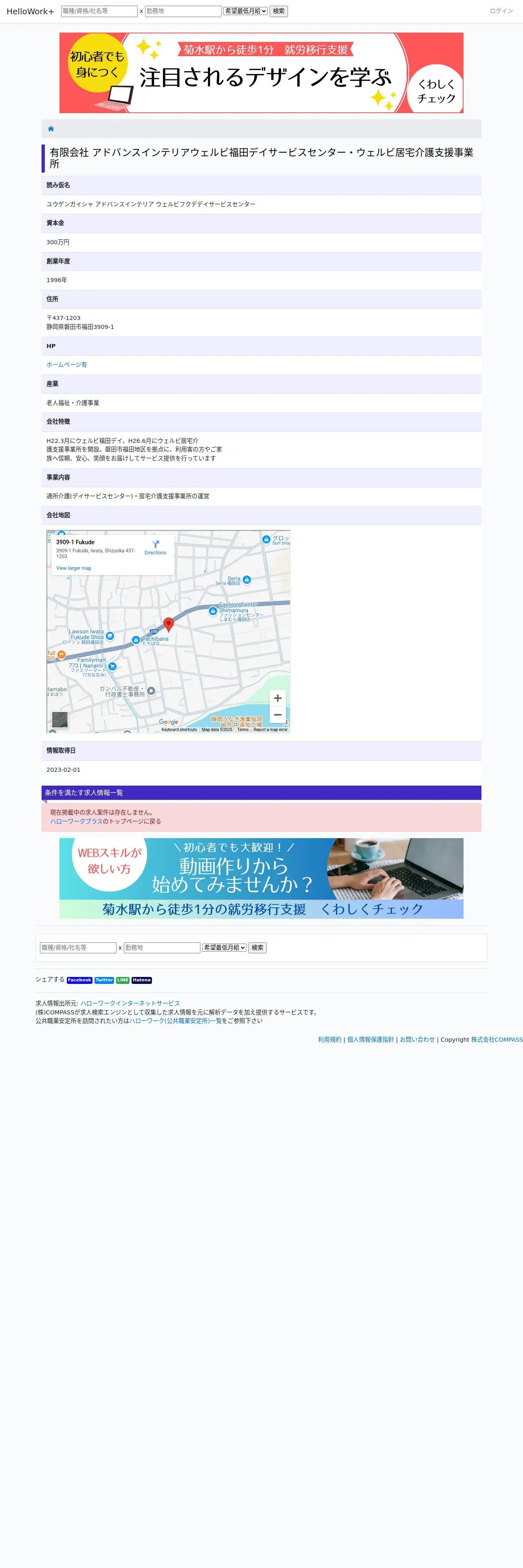Click the top 勤務地 input field

(x=183, y=11)
